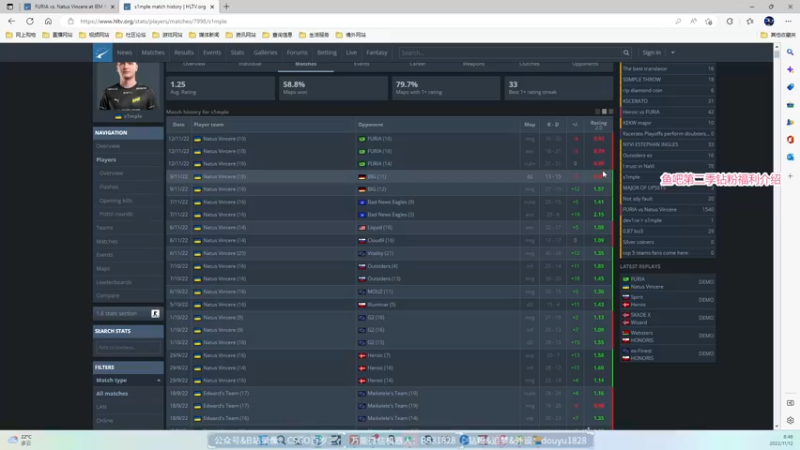Open Fantasy in the HLTV top menu
Screen dimensions: 800x450
click(377, 53)
